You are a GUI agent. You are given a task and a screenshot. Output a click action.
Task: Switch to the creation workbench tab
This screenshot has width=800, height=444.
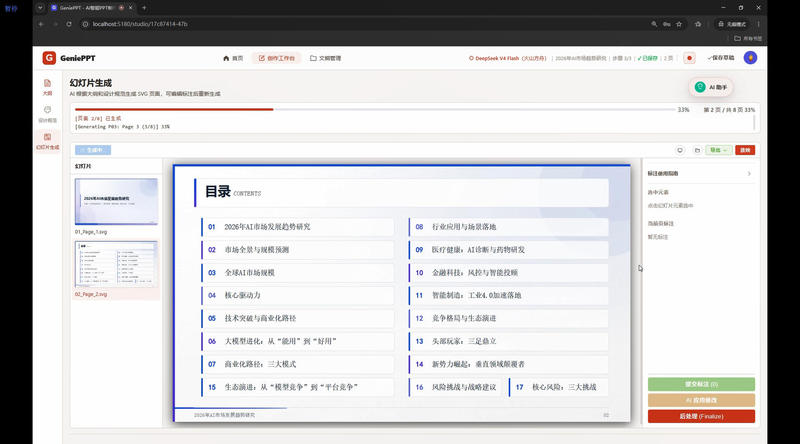coord(277,58)
